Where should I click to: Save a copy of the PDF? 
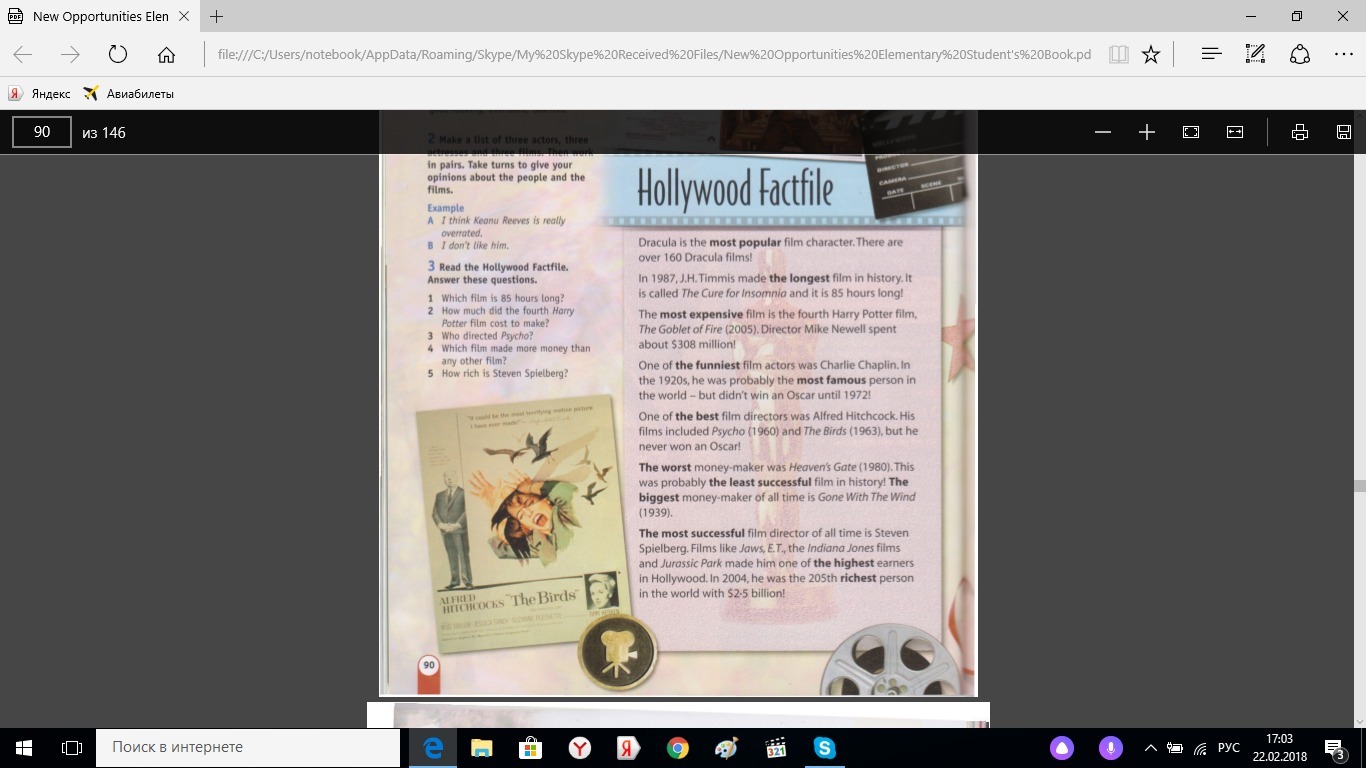click(x=1344, y=132)
